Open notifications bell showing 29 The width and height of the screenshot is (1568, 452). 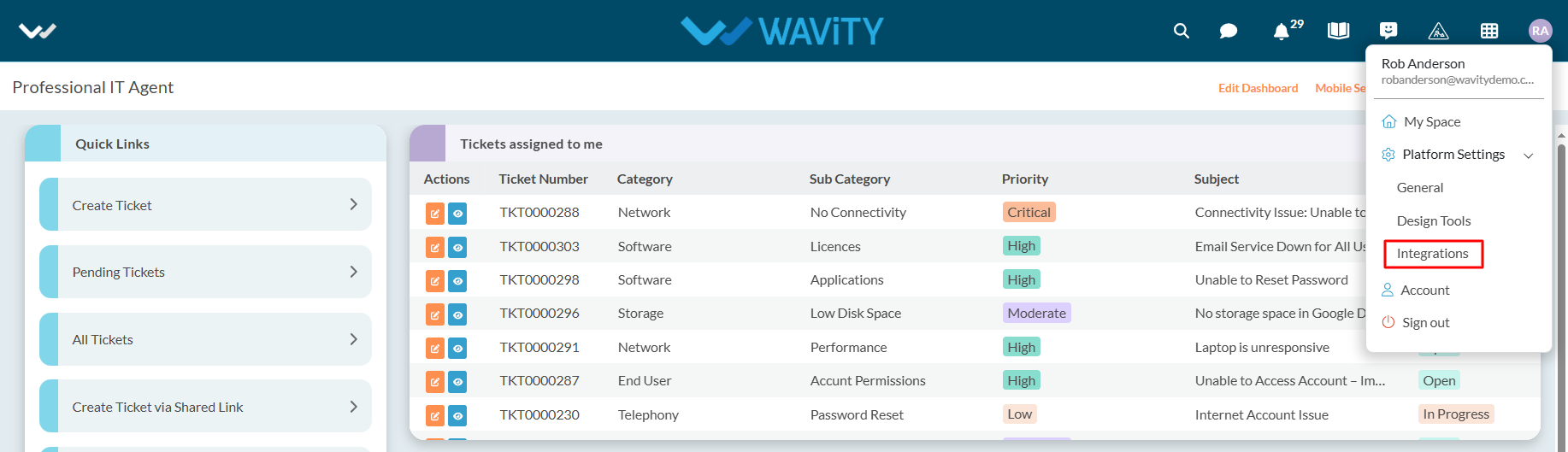point(1281,32)
